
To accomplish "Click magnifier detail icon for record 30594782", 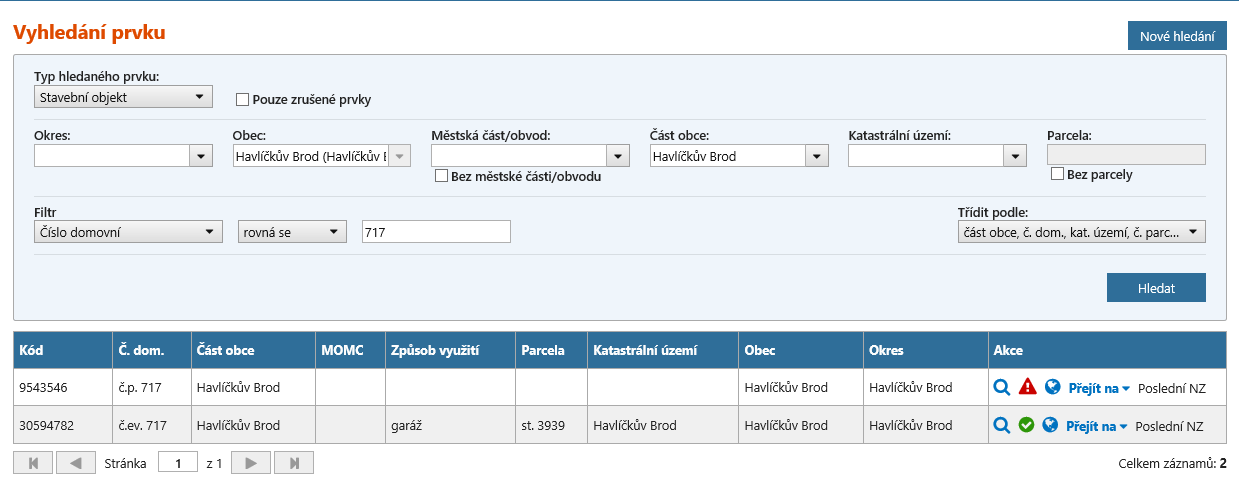I will [1001, 425].
